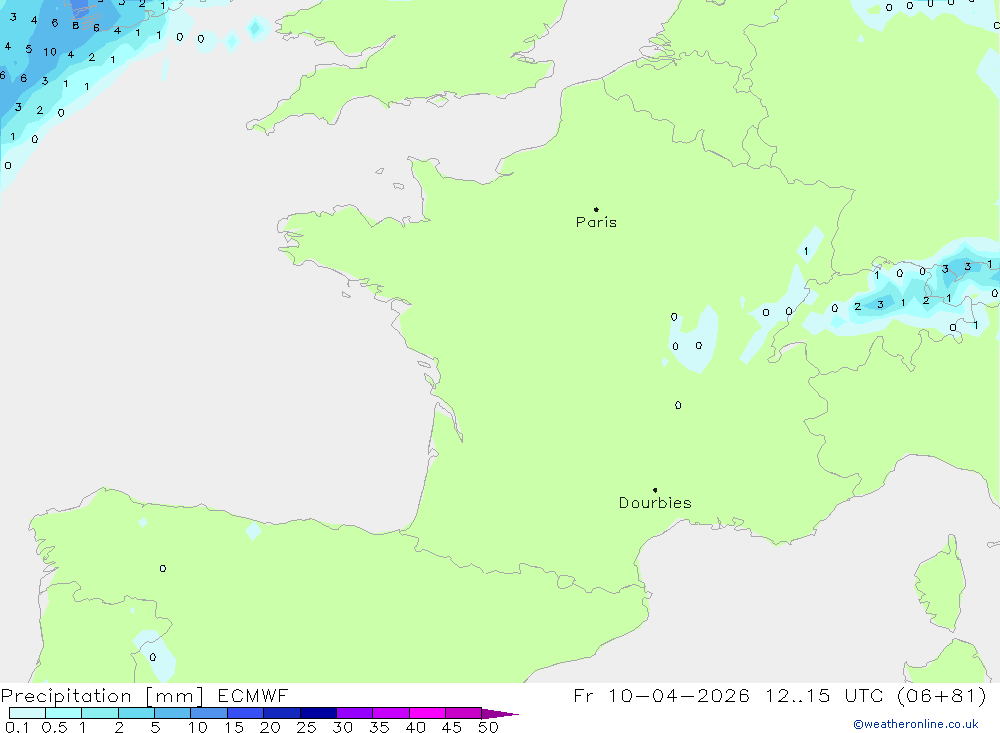
Task: Click the 'Precipitation [mm]' title text
Action: click(102, 696)
